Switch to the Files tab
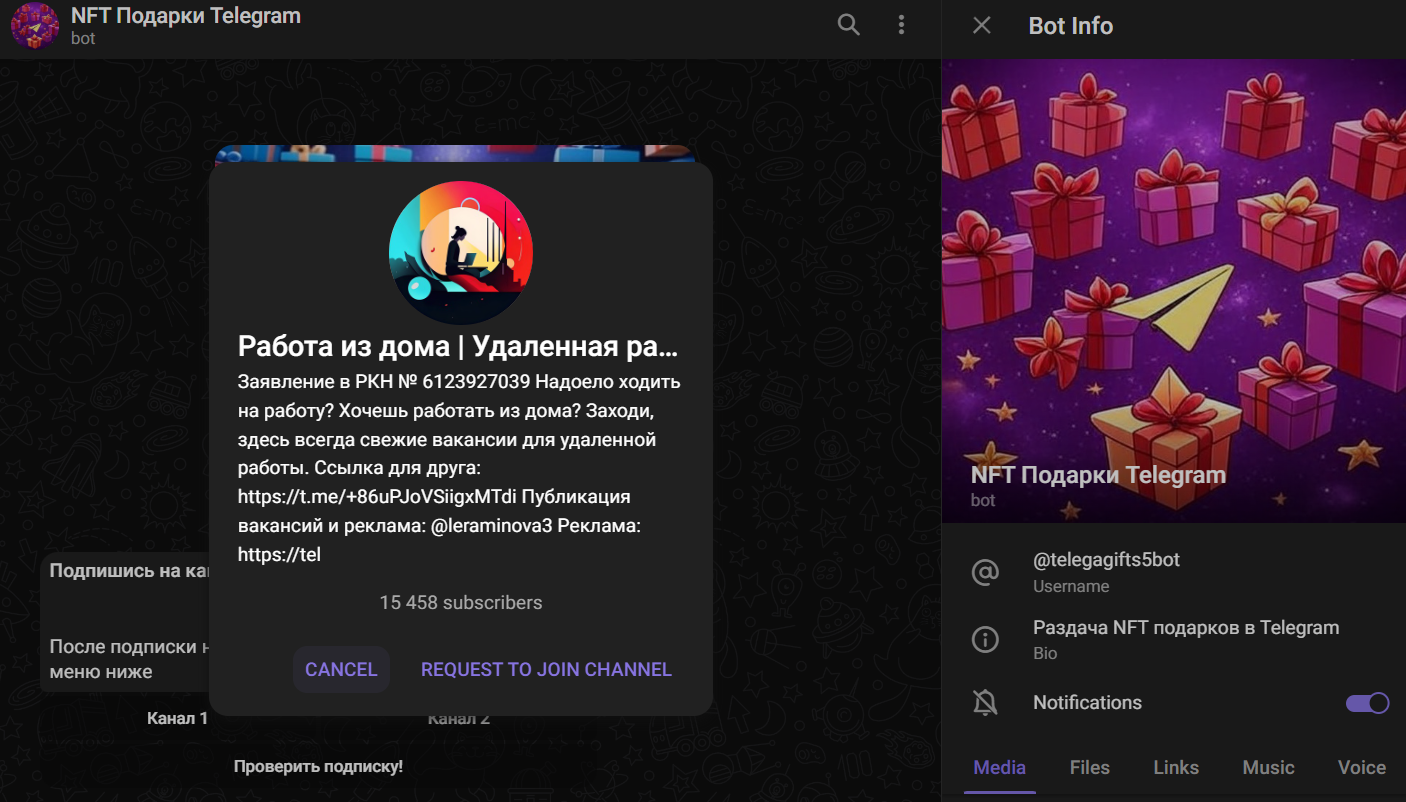The width and height of the screenshot is (1406, 802). (1090, 768)
